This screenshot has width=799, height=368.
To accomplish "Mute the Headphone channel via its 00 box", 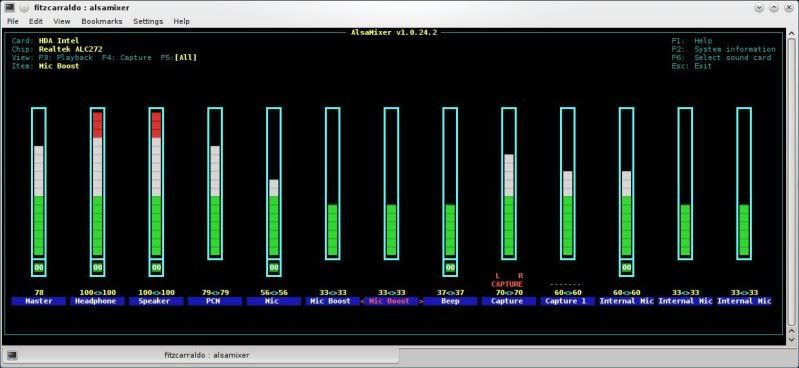I will tap(97, 268).
